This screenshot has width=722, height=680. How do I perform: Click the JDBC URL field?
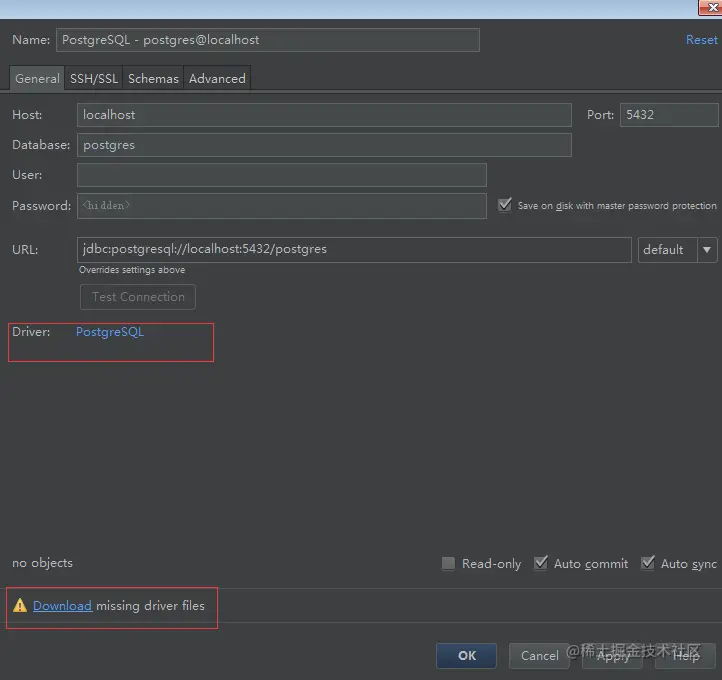354,250
